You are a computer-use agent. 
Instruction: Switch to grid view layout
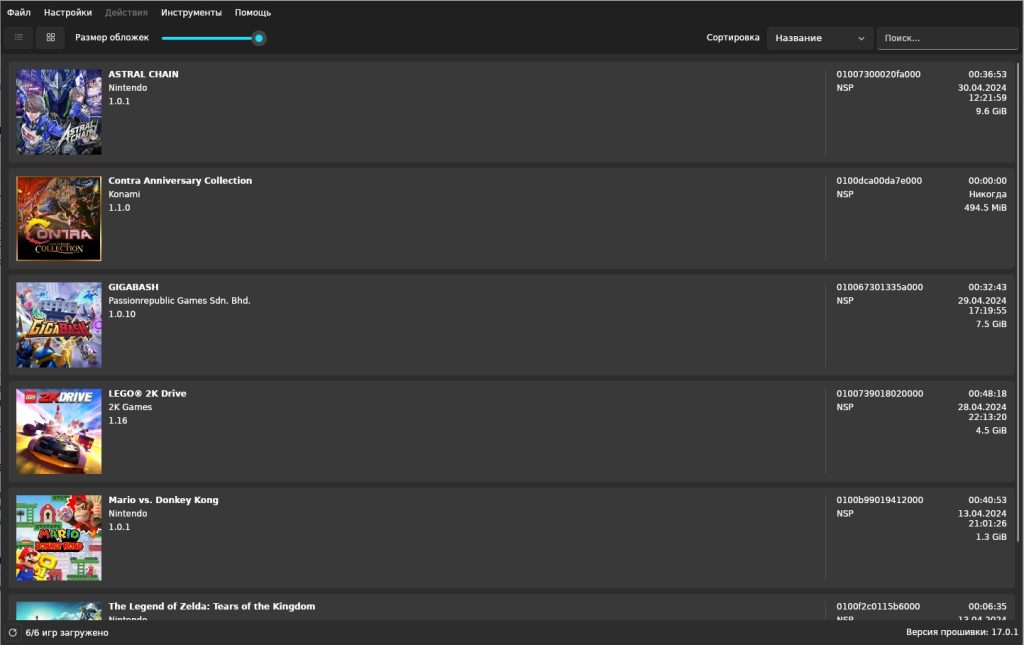pyautogui.click(x=50, y=38)
